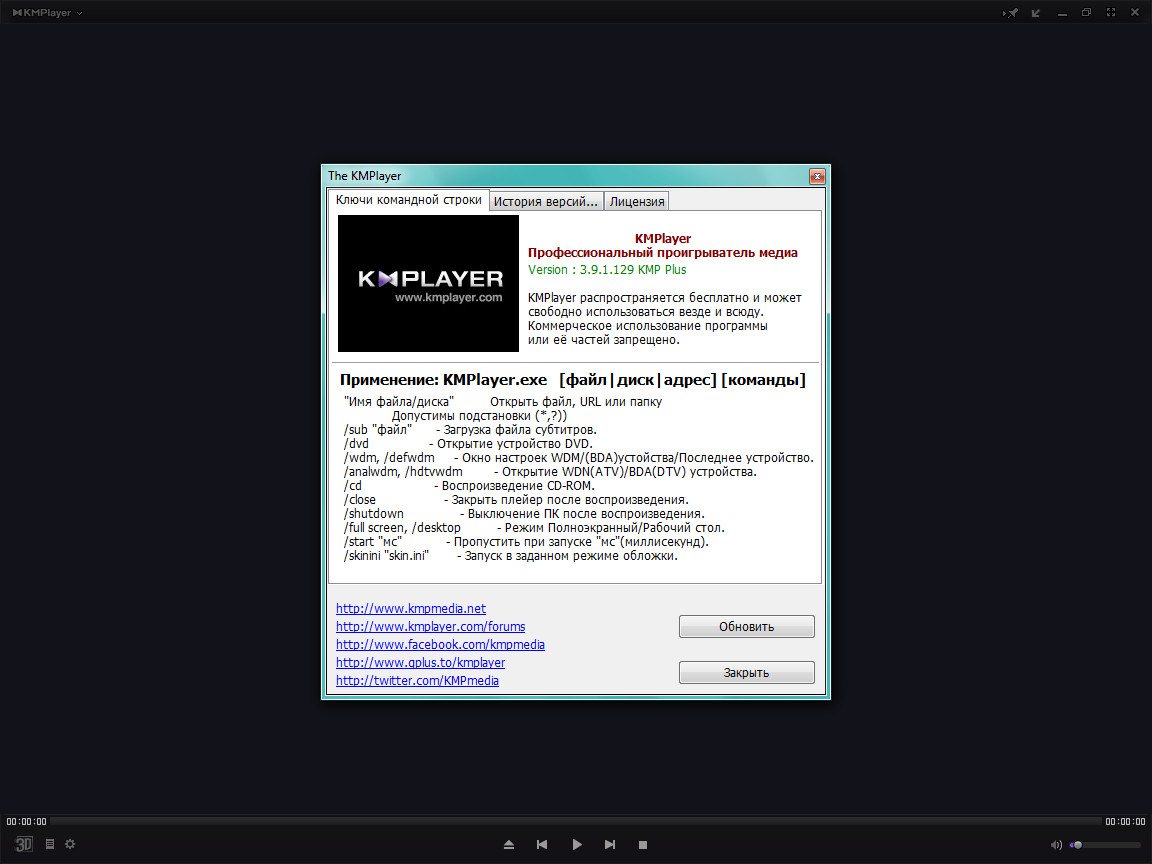Open the kmpmedia.net link
The height and width of the screenshot is (864, 1152).
pyautogui.click(x=411, y=608)
